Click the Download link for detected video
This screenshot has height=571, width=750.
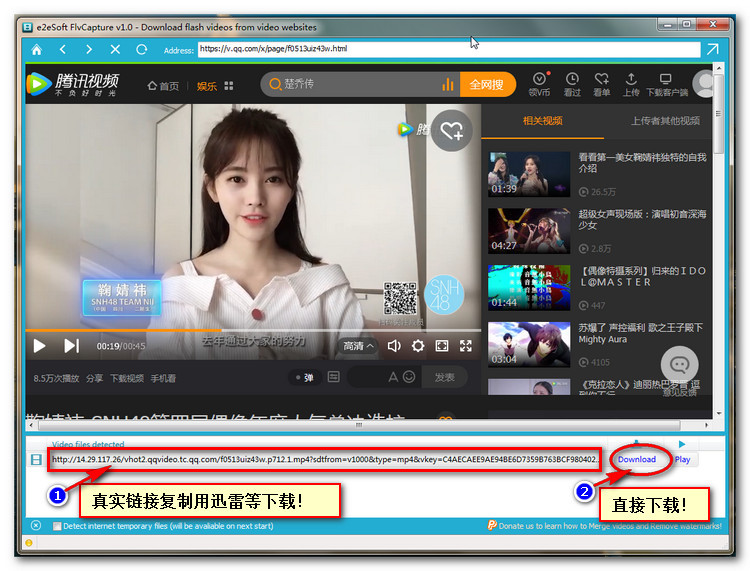[x=636, y=460]
